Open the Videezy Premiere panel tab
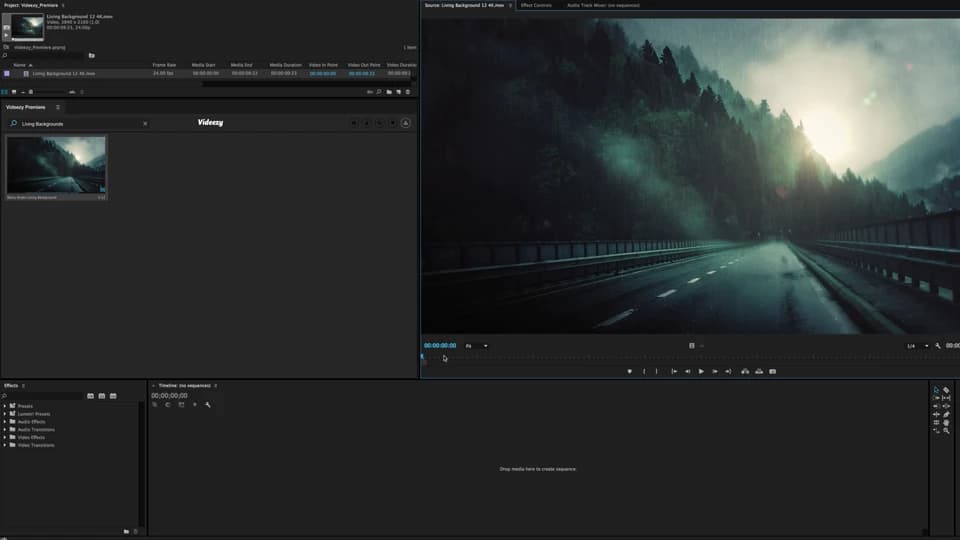The width and height of the screenshot is (960, 540). point(26,107)
